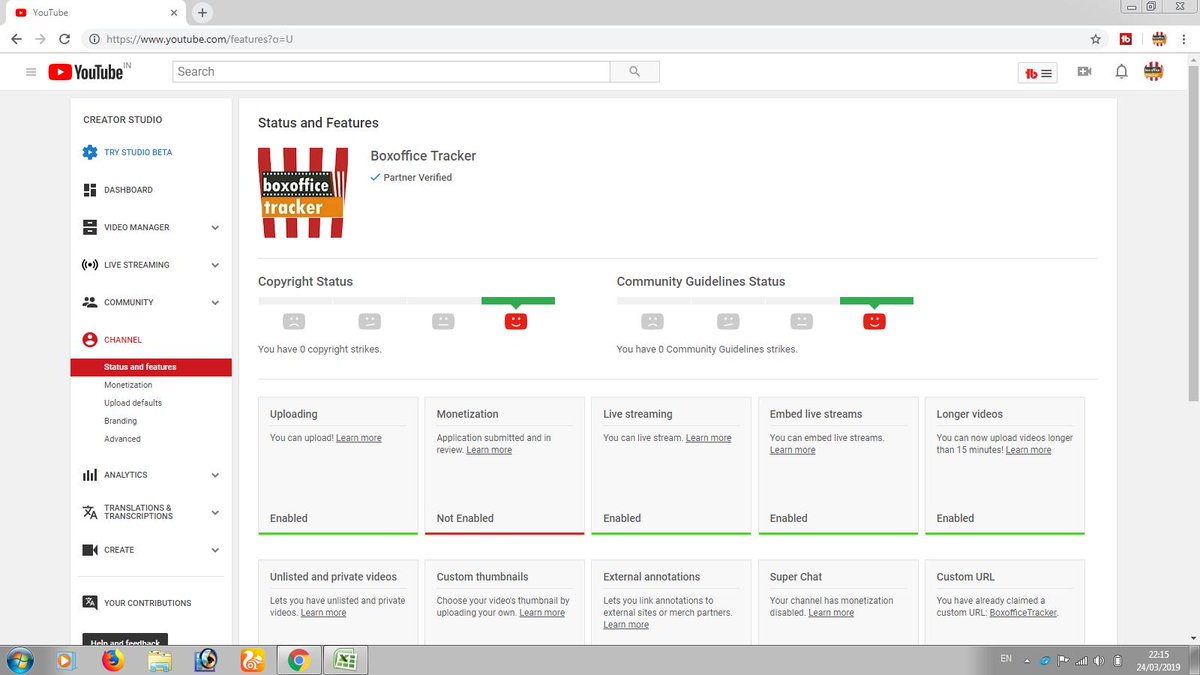1200x675 pixels.
Task: Click the browser address bar URL
Action: (200, 39)
